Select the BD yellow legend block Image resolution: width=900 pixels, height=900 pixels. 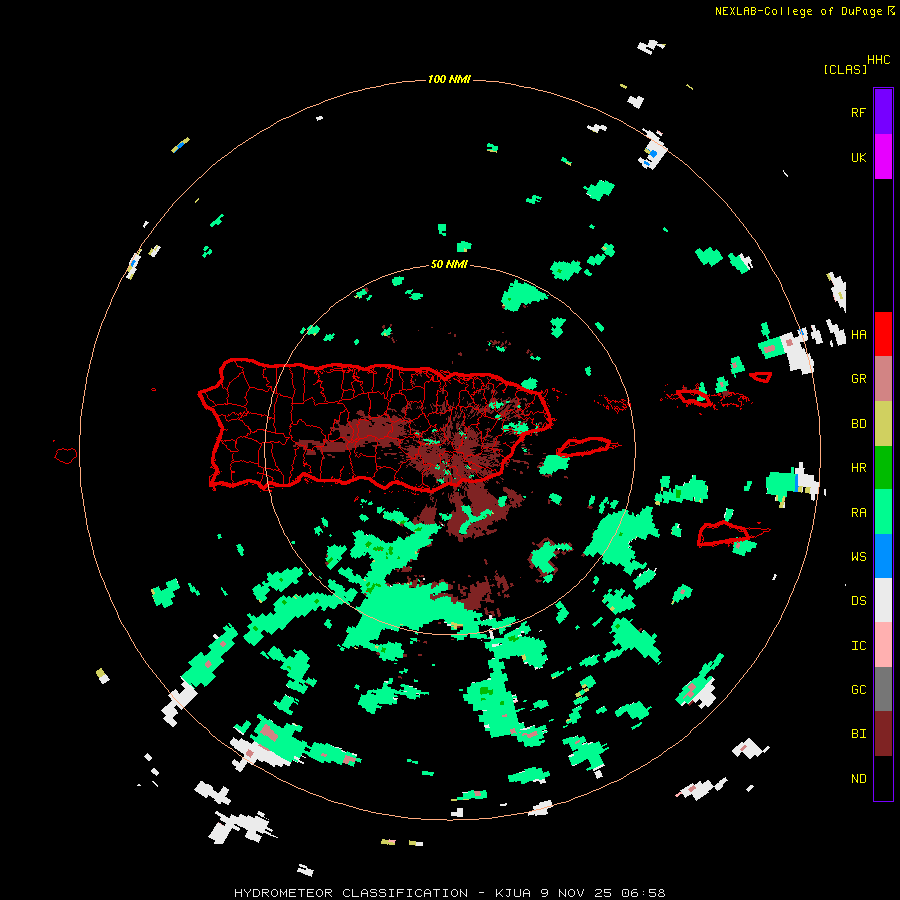[x=883, y=424]
